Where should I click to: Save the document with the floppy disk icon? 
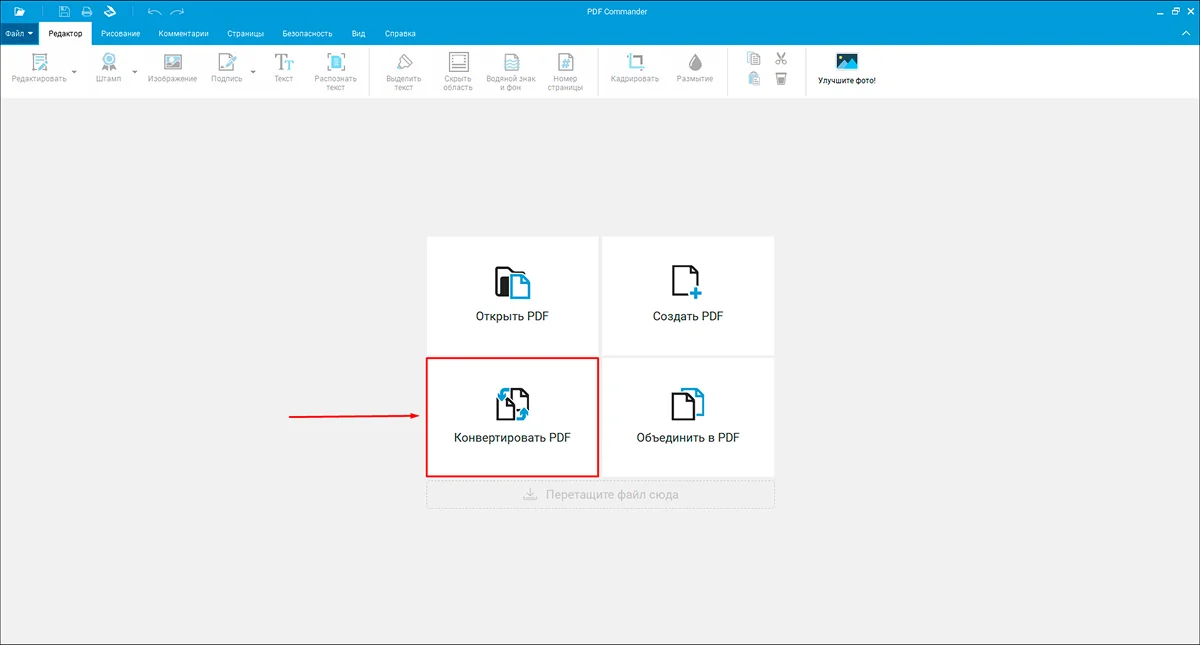point(64,11)
